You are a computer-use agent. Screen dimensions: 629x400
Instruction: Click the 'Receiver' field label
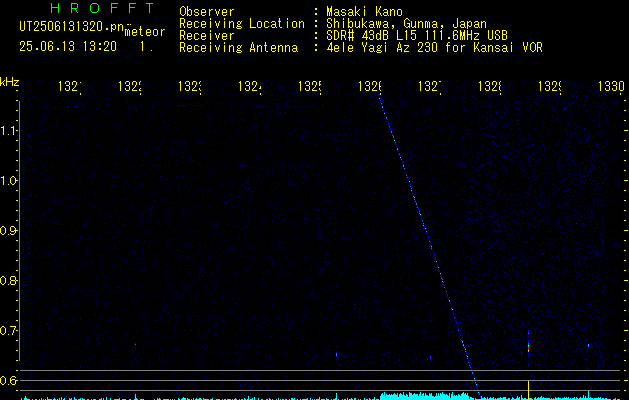(x=207, y=36)
